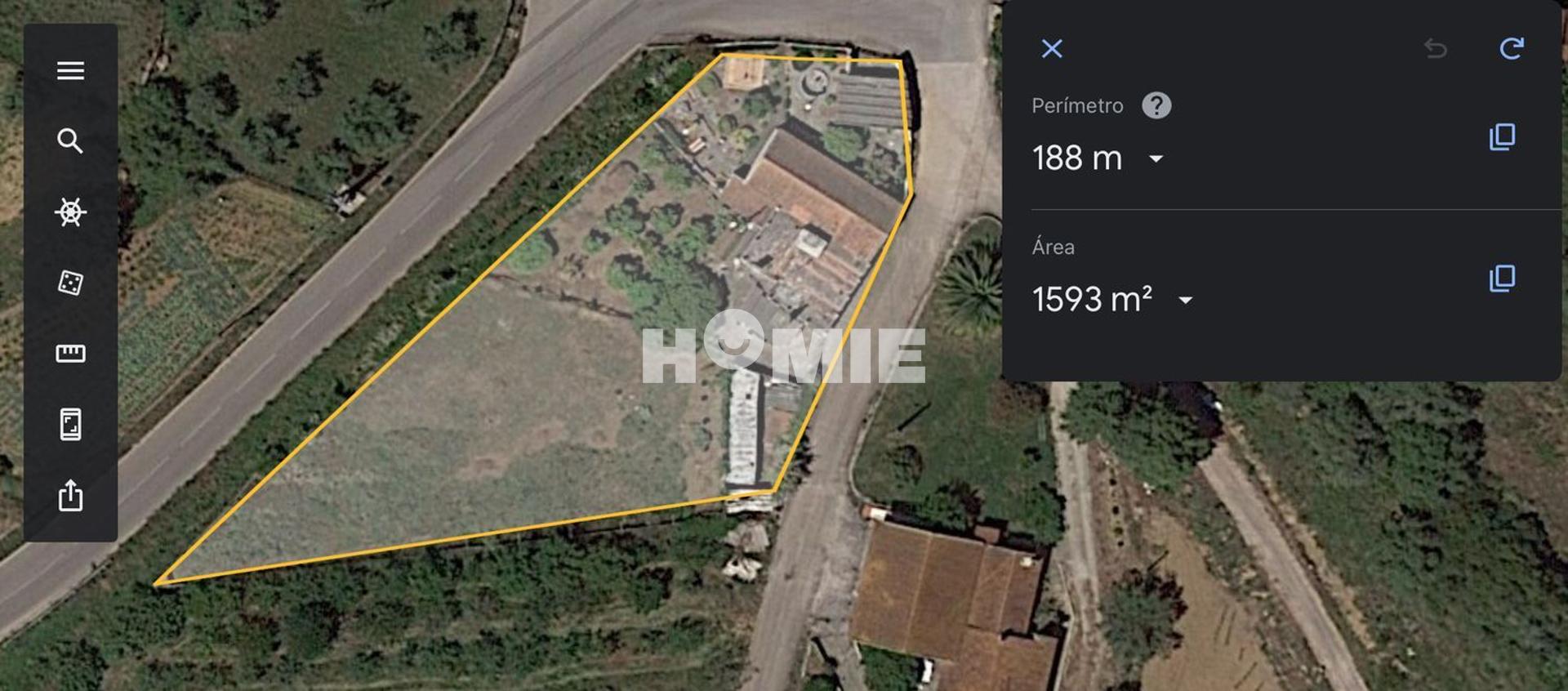Click the share icon in sidebar
The image size is (1568, 691).
tap(70, 495)
